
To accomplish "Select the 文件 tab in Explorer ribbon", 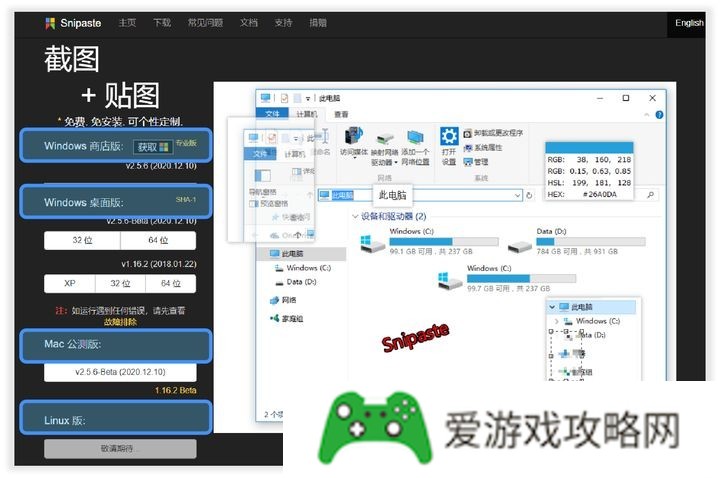I will point(272,114).
